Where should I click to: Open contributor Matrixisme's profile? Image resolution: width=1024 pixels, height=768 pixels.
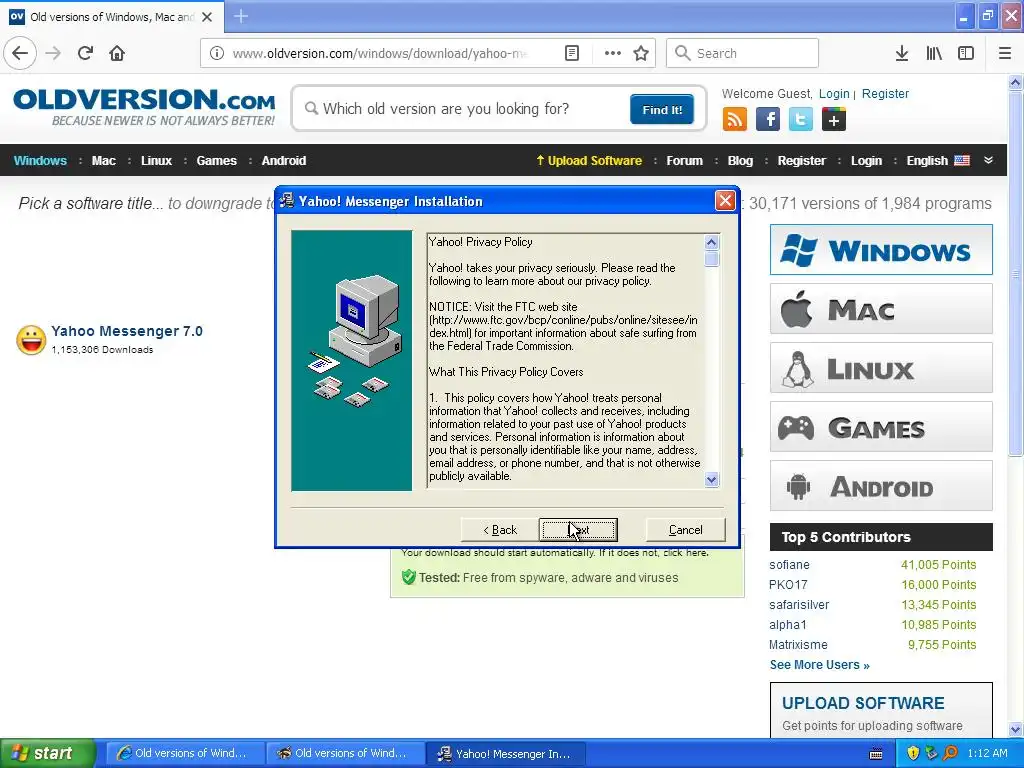tap(798, 645)
